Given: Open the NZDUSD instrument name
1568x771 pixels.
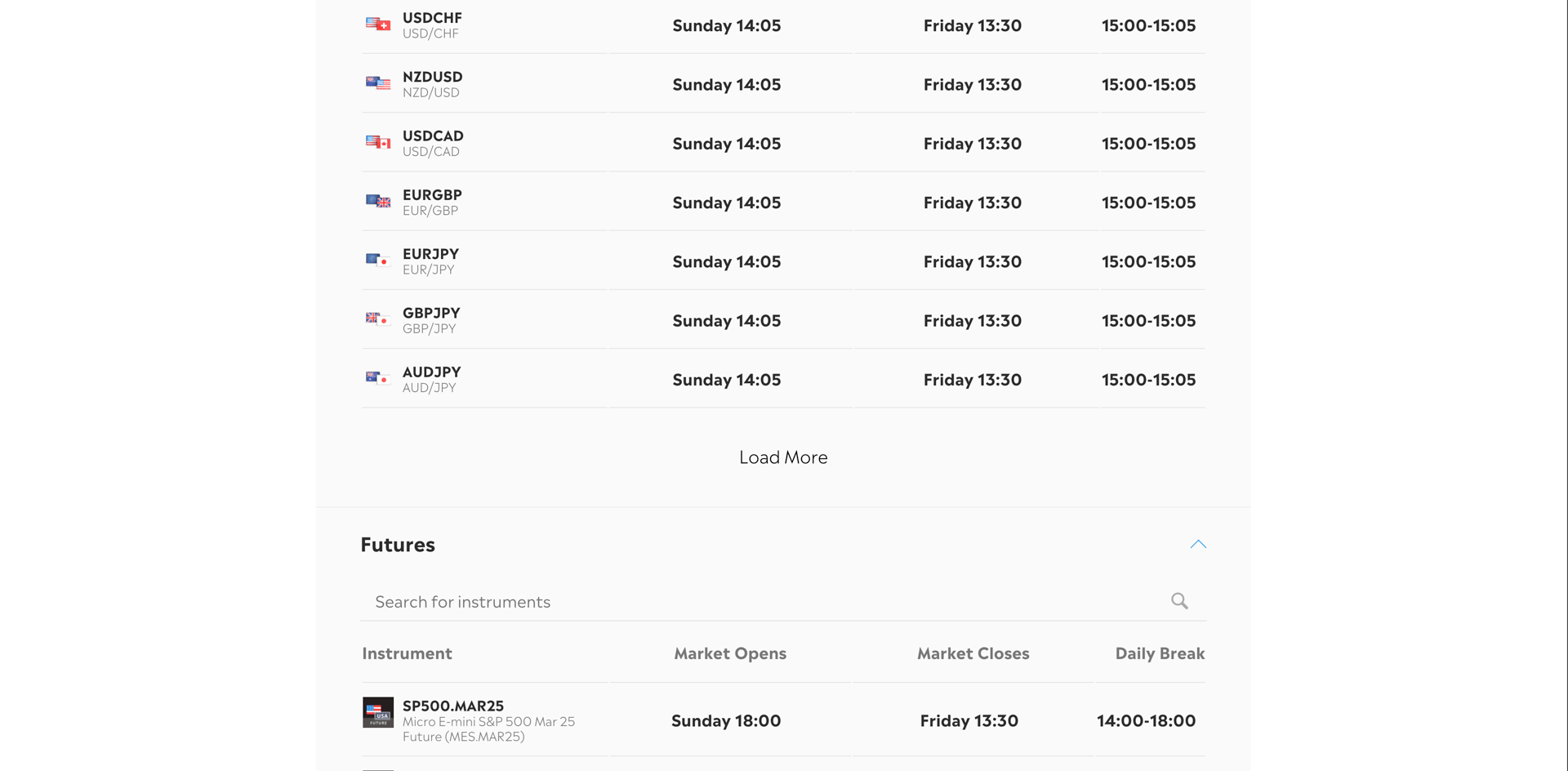Looking at the screenshot, I should [x=432, y=77].
